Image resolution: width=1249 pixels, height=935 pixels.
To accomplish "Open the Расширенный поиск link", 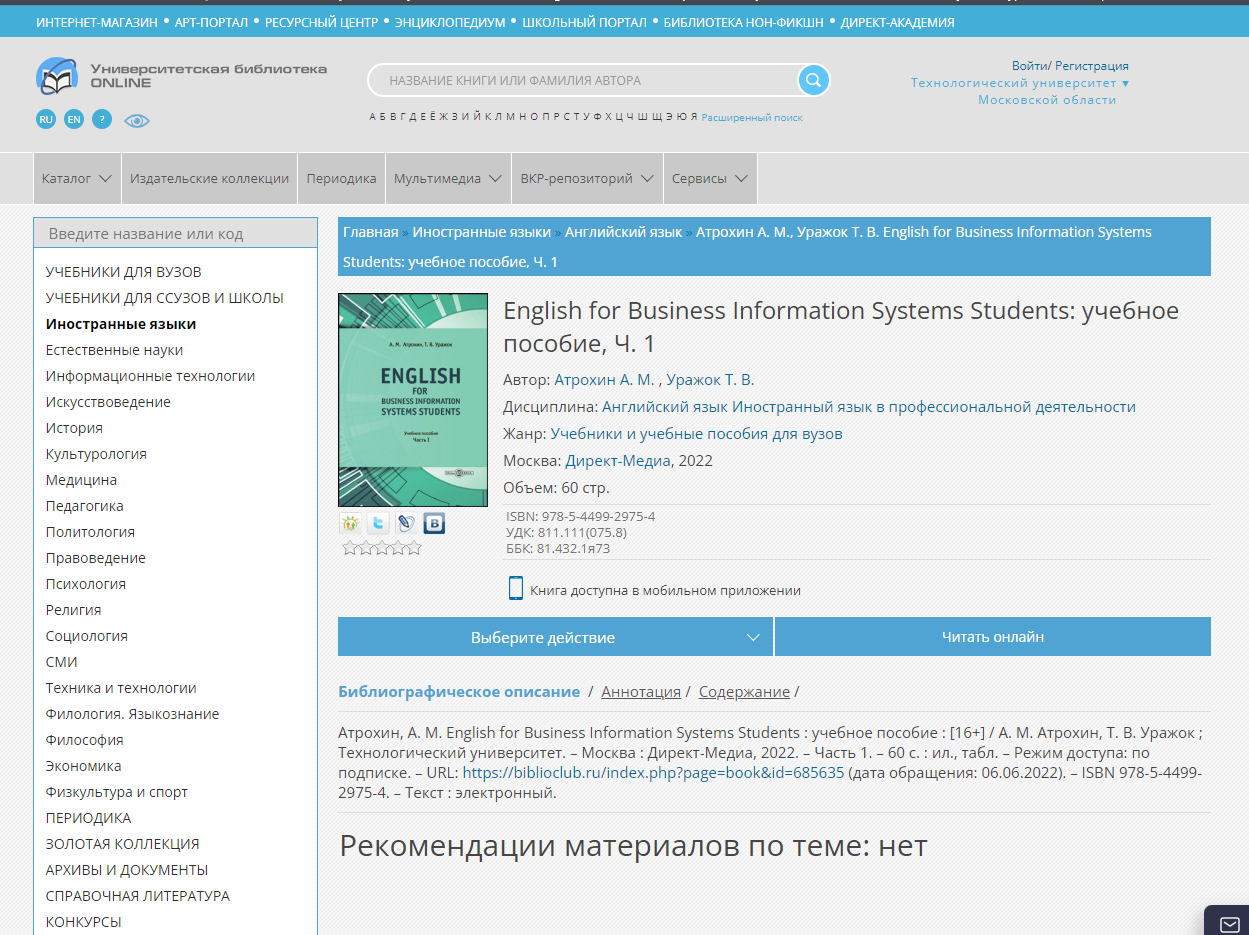I will pos(752,117).
